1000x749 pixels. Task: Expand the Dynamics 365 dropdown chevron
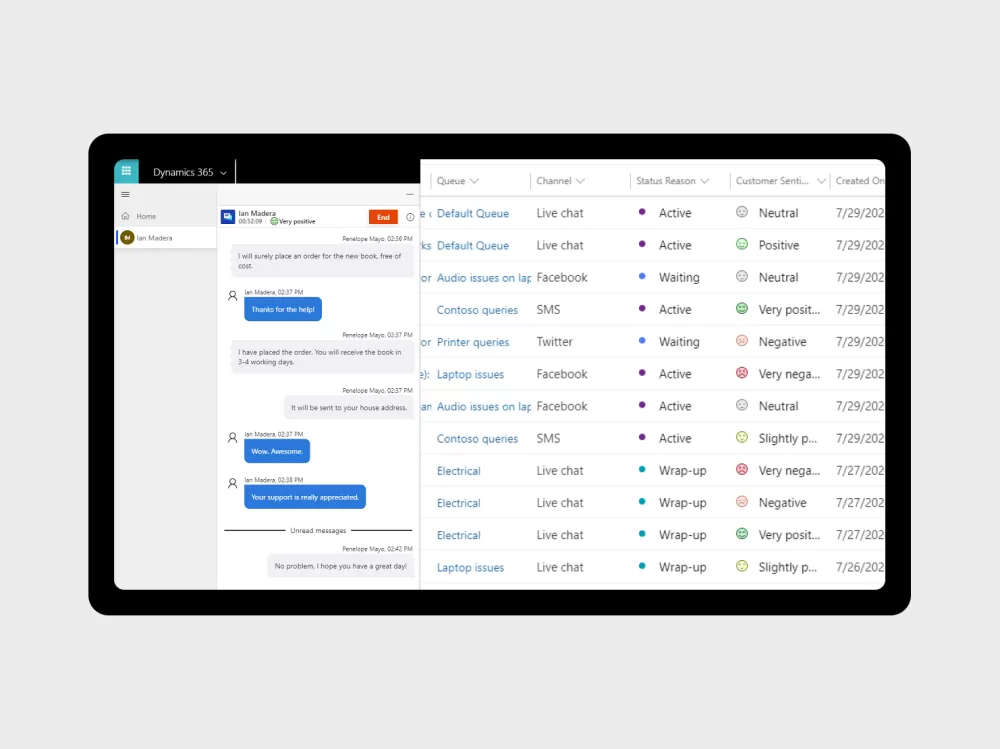223,173
